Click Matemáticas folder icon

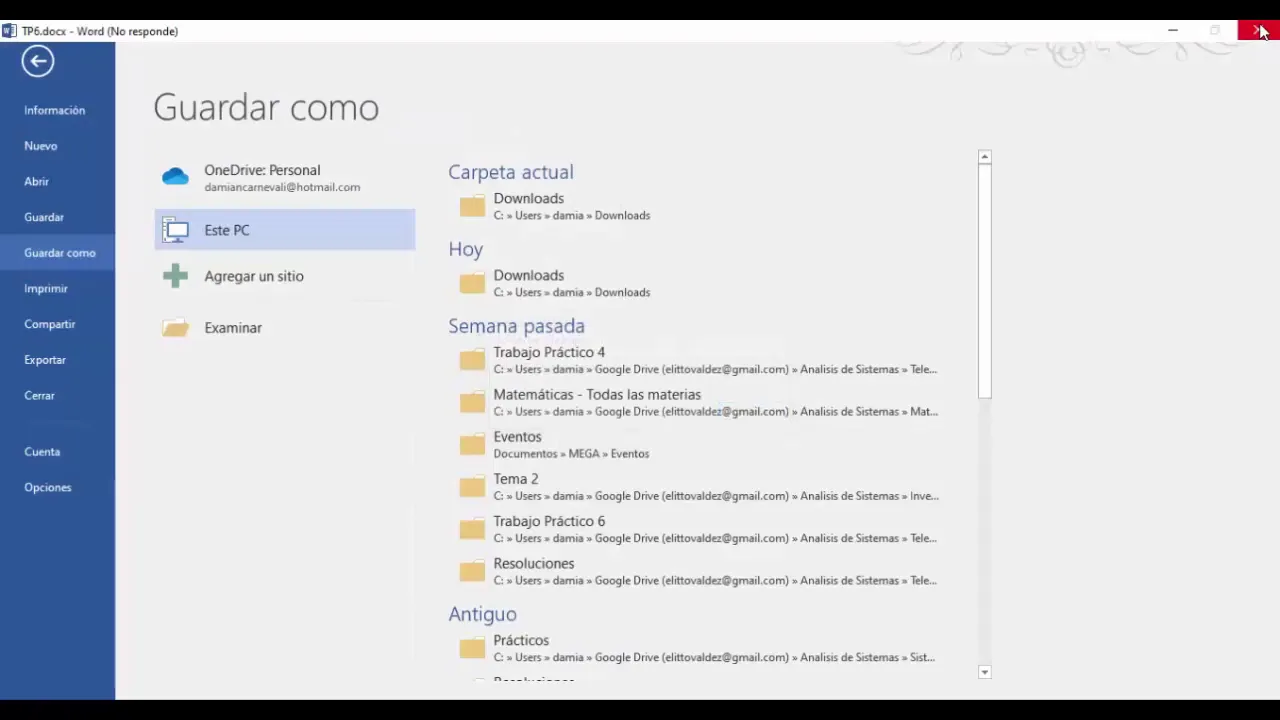[x=472, y=403]
